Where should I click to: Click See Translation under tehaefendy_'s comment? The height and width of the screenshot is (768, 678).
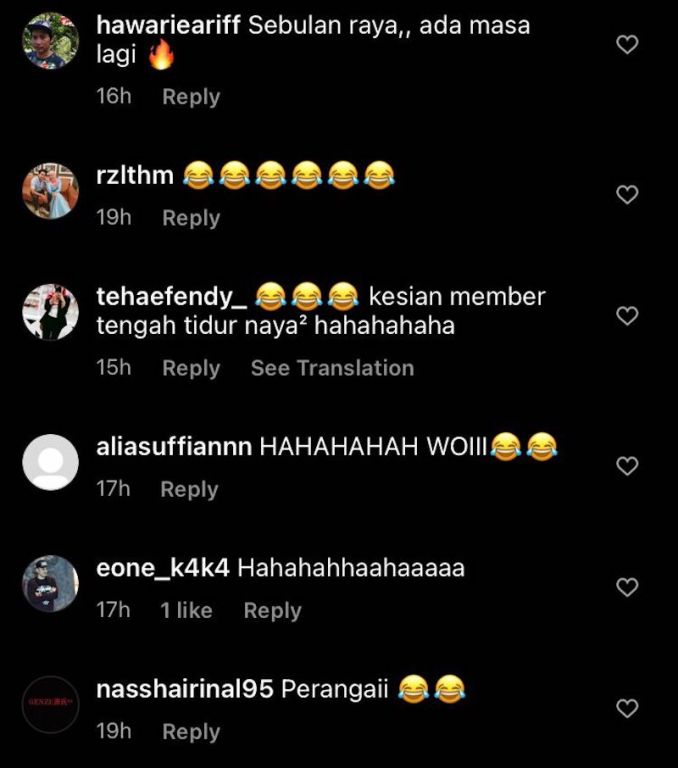pyautogui.click(x=332, y=368)
